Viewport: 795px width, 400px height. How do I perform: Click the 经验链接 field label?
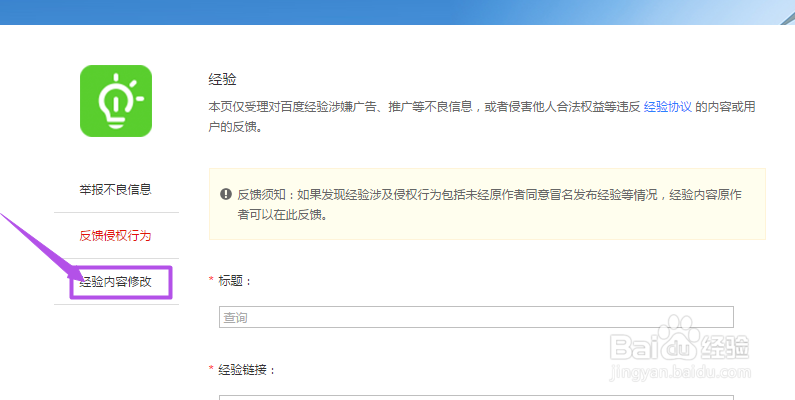[x=248, y=369]
